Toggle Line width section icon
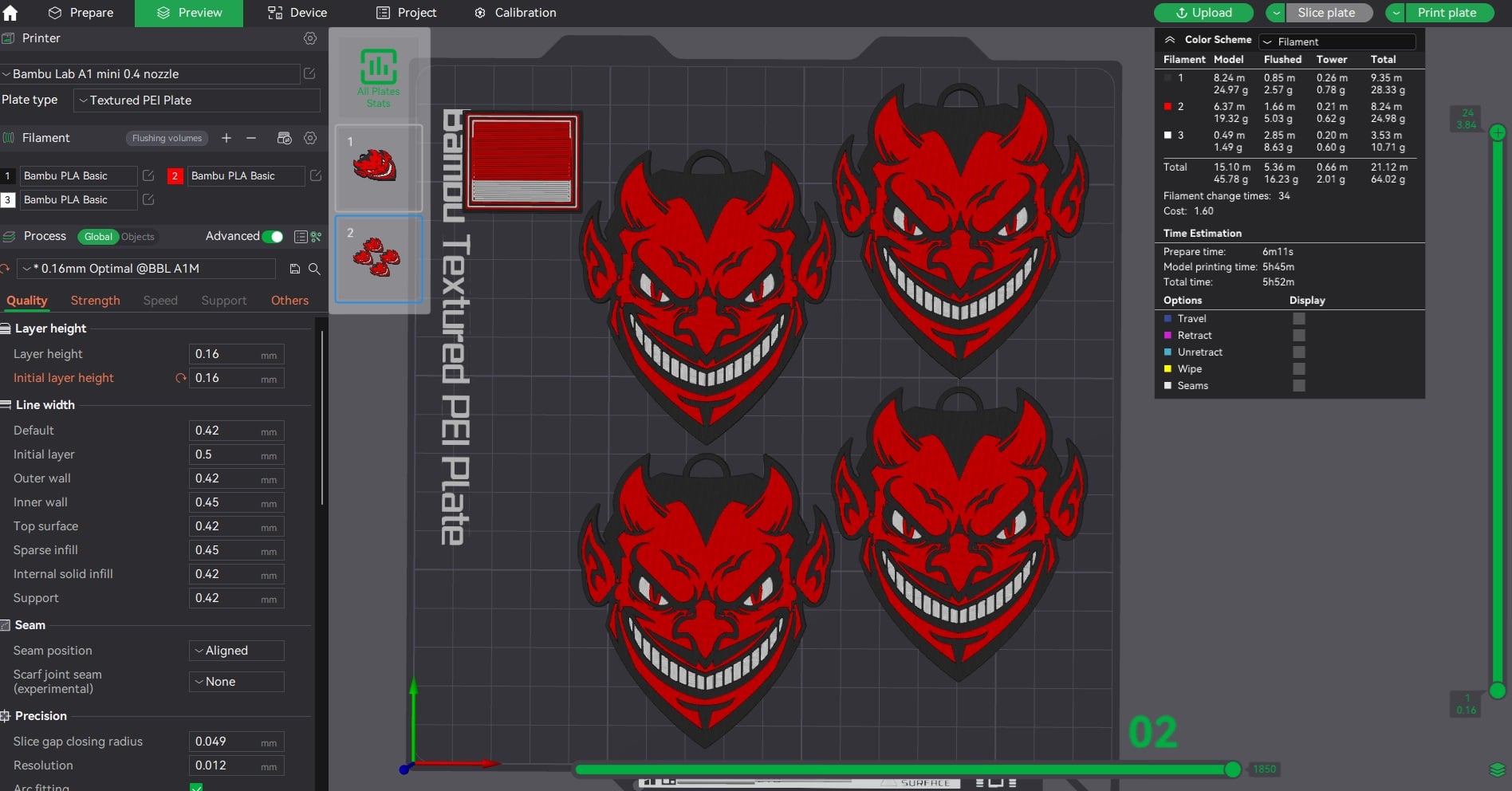The height and width of the screenshot is (791, 1512). pyautogui.click(x=6, y=405)
